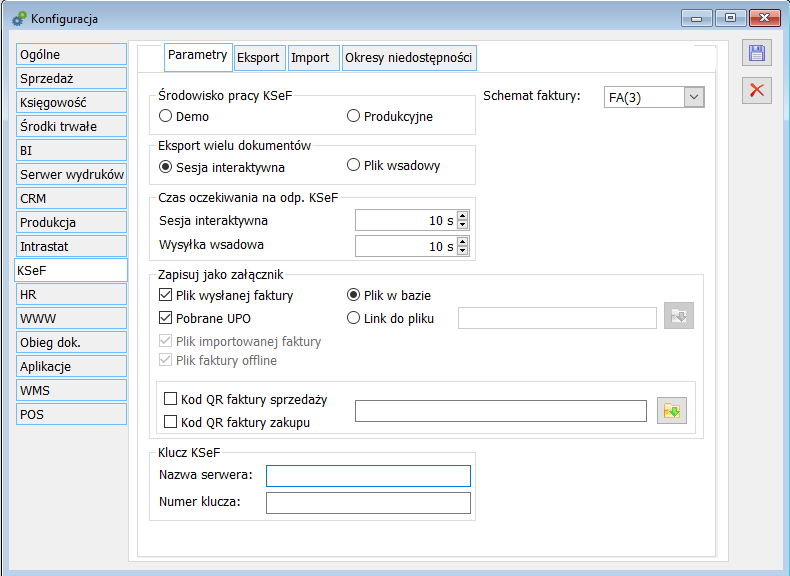Viewport: 790px width, 576px height.
Task: Toggle Pobrane UPO checkbox
Action: (x=165, y=318)
